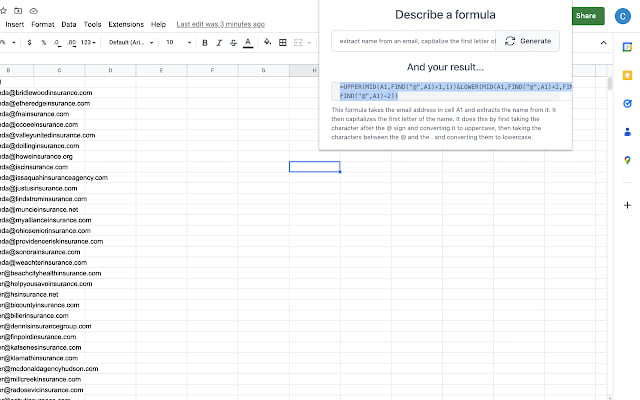
Task: Click the Generate button
Action: (x=527, y=41)
